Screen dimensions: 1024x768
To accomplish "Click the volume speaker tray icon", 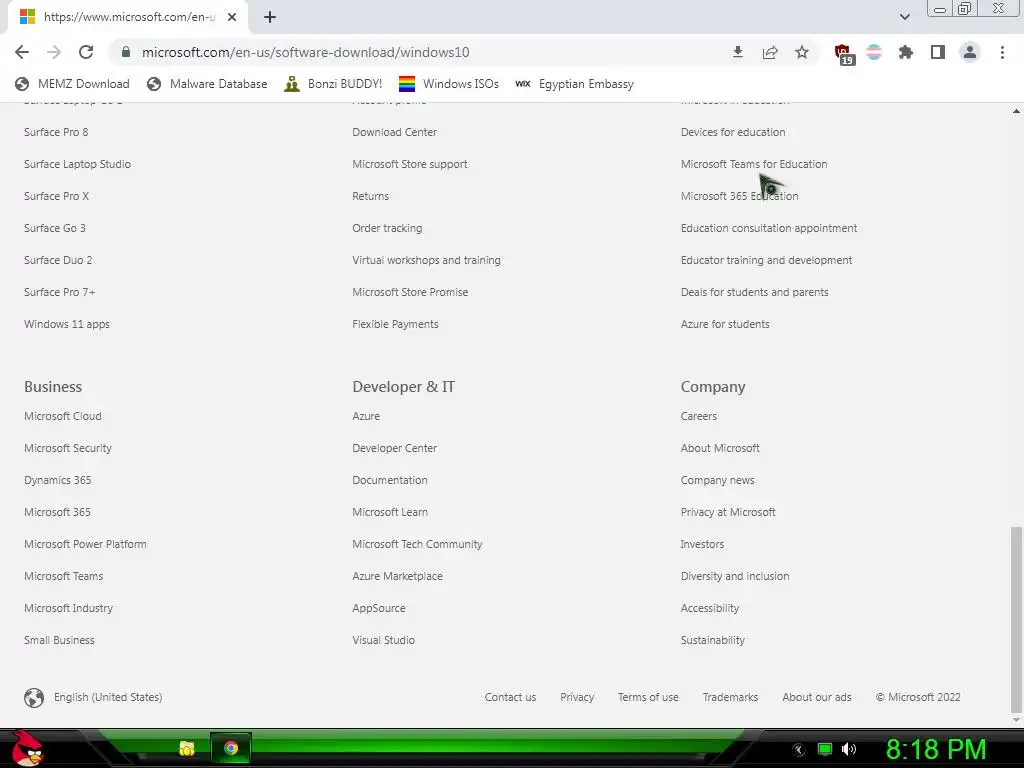I will point(849,749).
